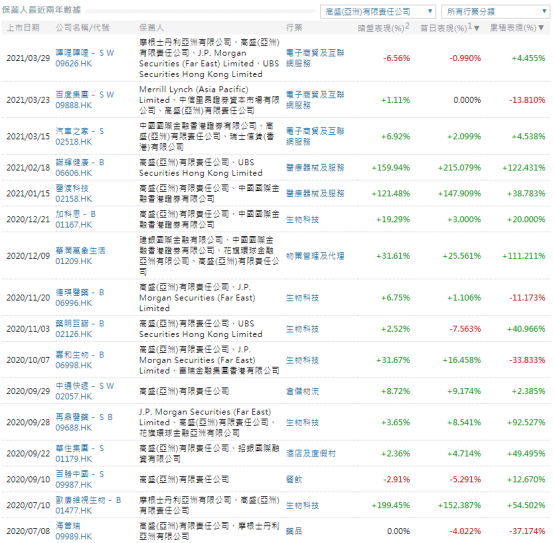
Task: Select listing date 2020/09/29
Action: [x=28, y=391]
